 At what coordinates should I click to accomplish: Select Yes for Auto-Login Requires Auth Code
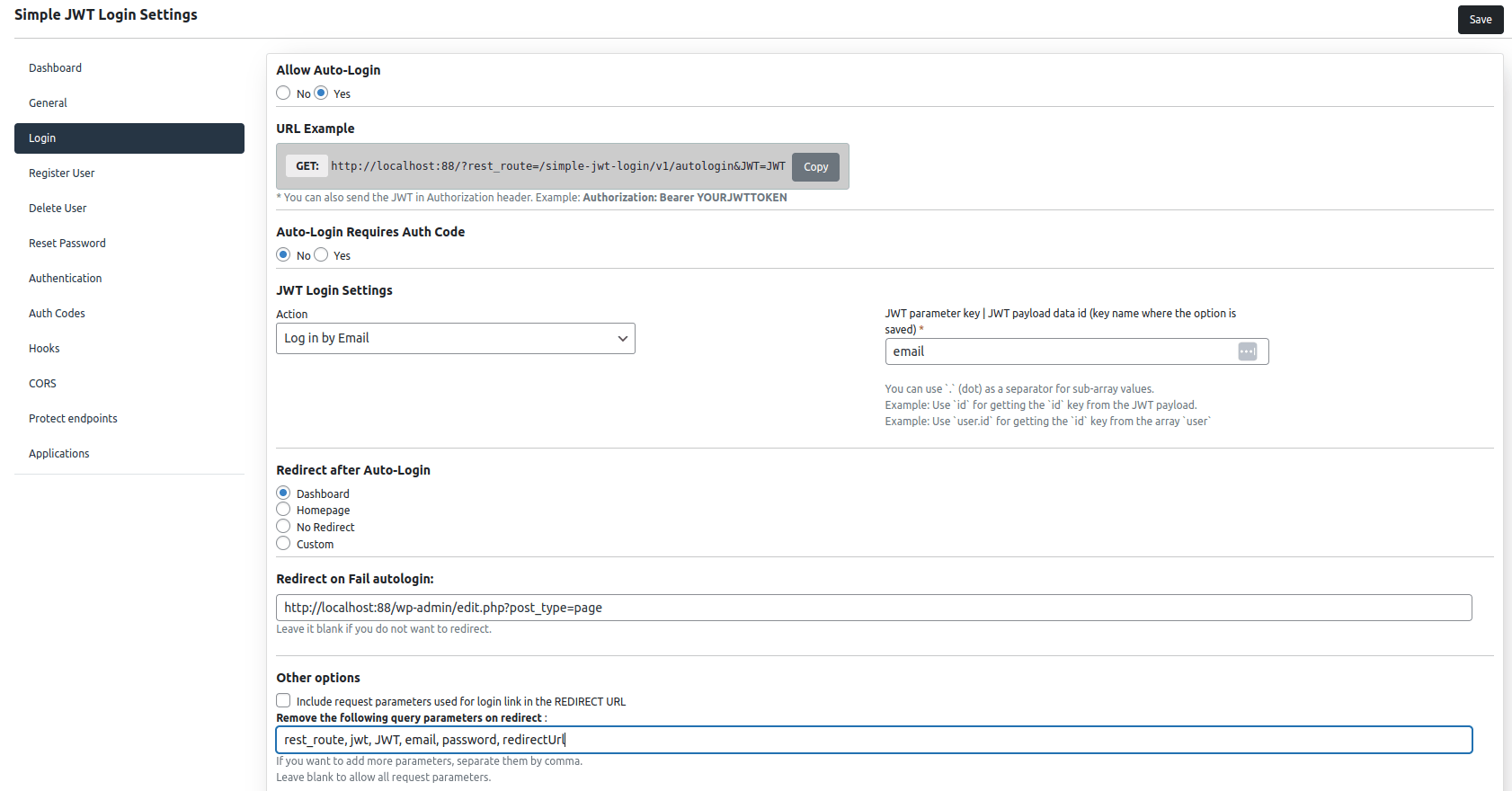click(x=321, y=254)
